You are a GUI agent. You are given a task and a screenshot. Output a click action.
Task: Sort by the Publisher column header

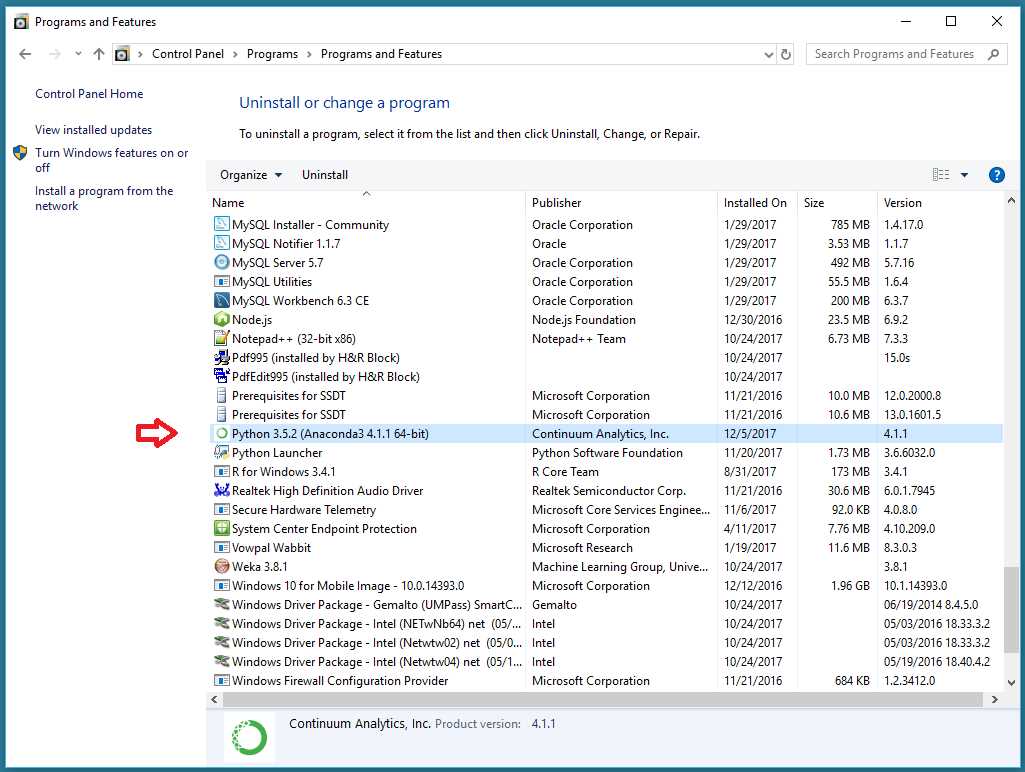click(621, 203)
